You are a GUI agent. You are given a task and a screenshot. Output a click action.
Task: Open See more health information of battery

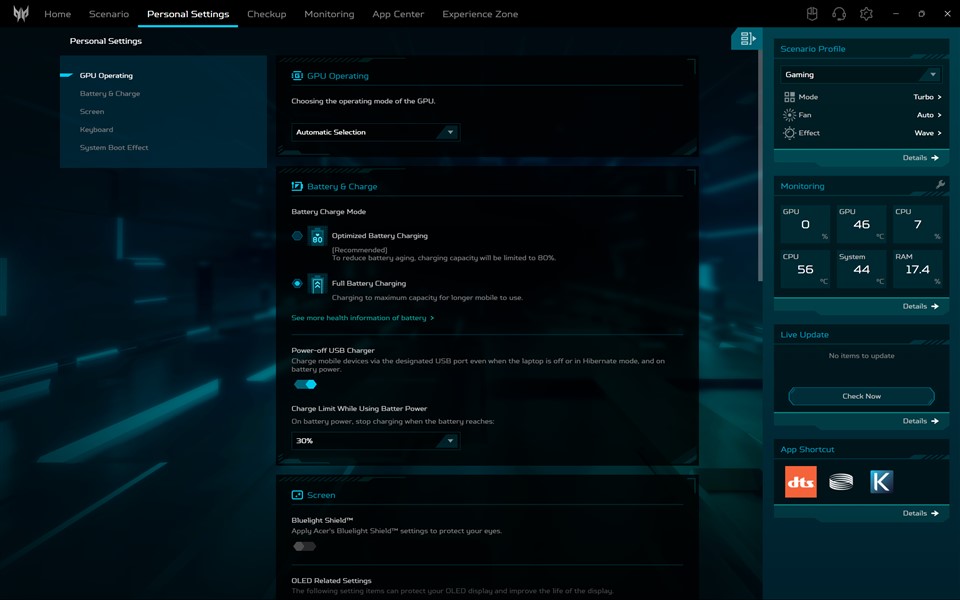tap(362, 318)
